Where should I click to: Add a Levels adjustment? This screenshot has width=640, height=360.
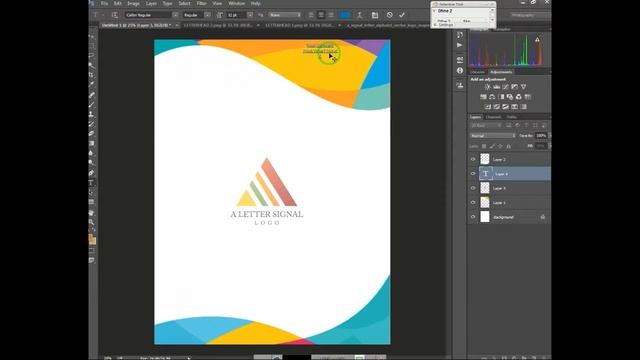[497, 87]
